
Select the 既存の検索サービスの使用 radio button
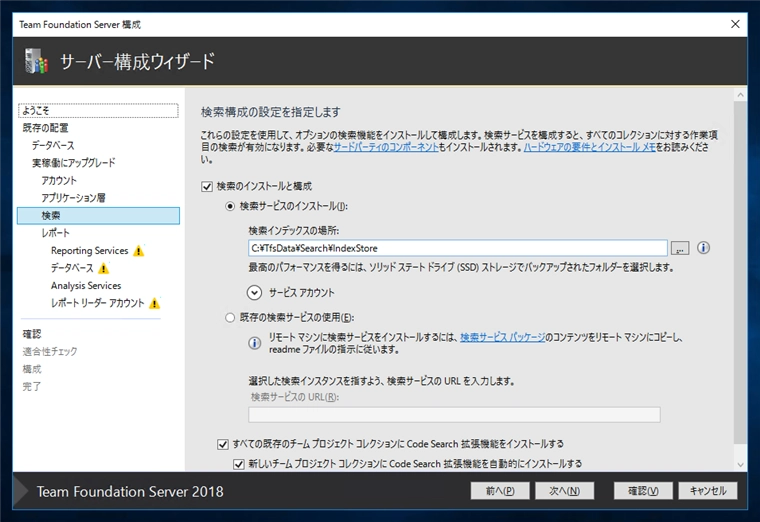click(x=230, y=318)
